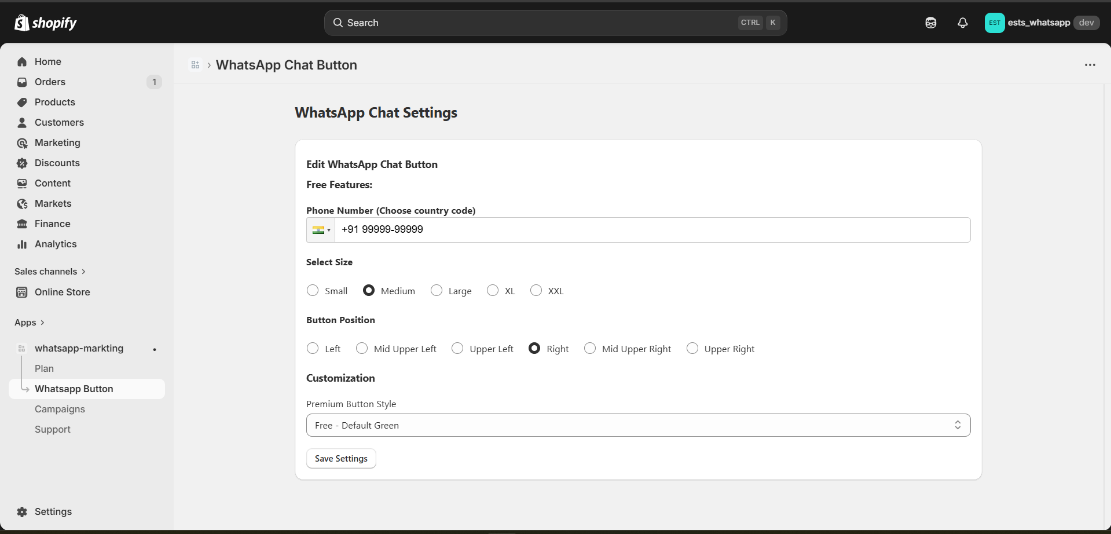Choose the Small size option
The width and height of the screenshot is (1111, 534).
313,291
